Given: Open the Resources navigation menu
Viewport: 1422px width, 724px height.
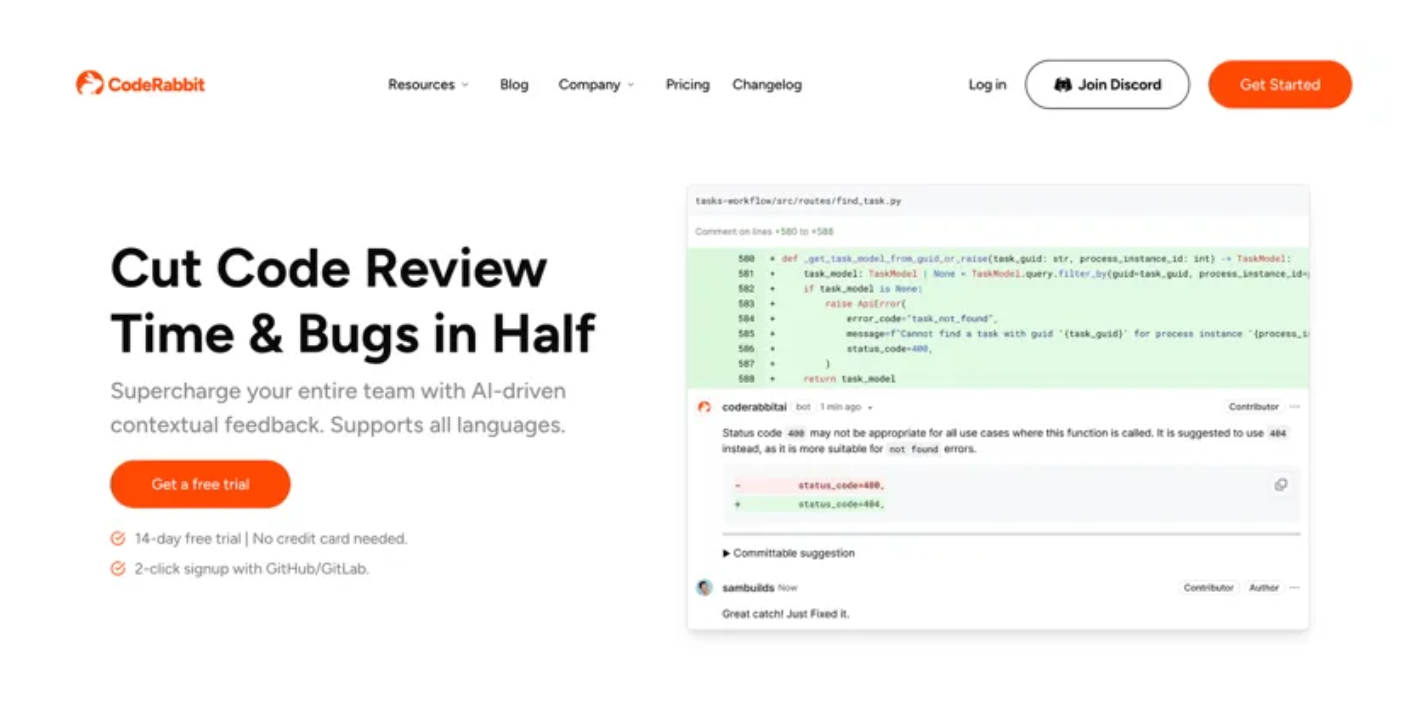Looking at the screenshot, I should (428, 85).
